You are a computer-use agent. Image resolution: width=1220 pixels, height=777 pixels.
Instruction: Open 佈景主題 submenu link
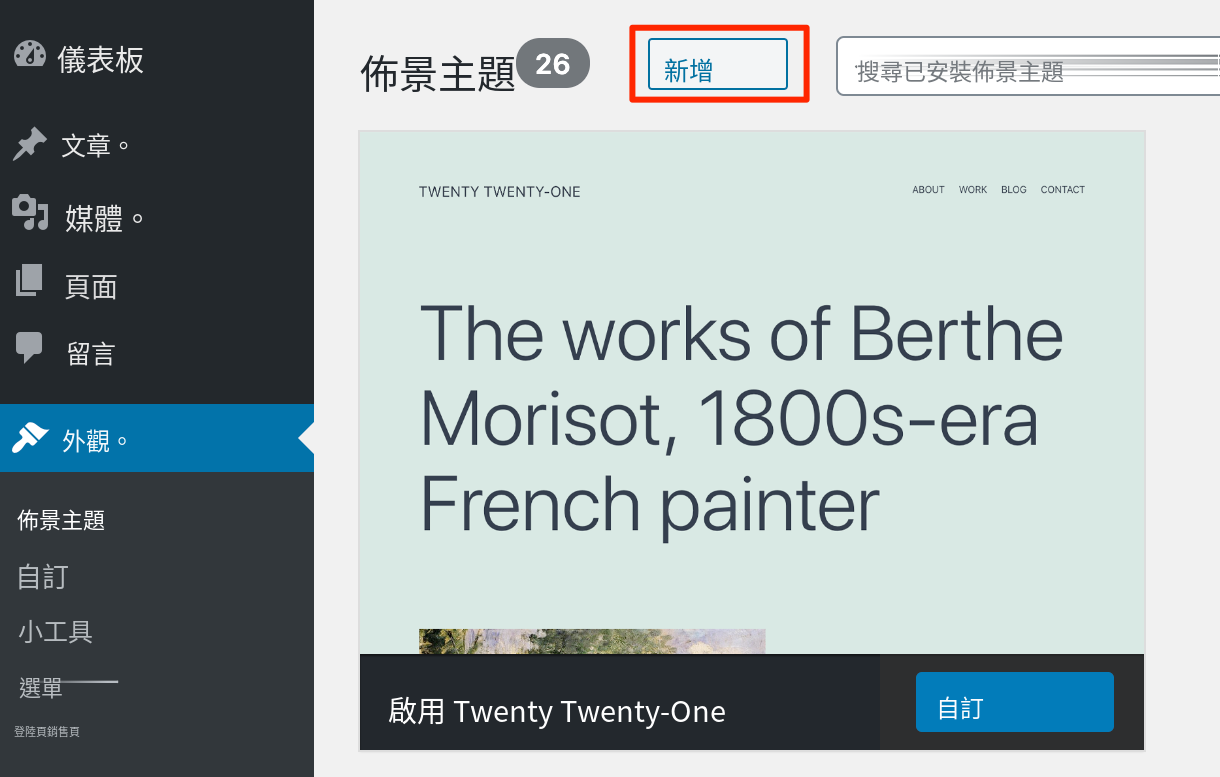(62, 520)
